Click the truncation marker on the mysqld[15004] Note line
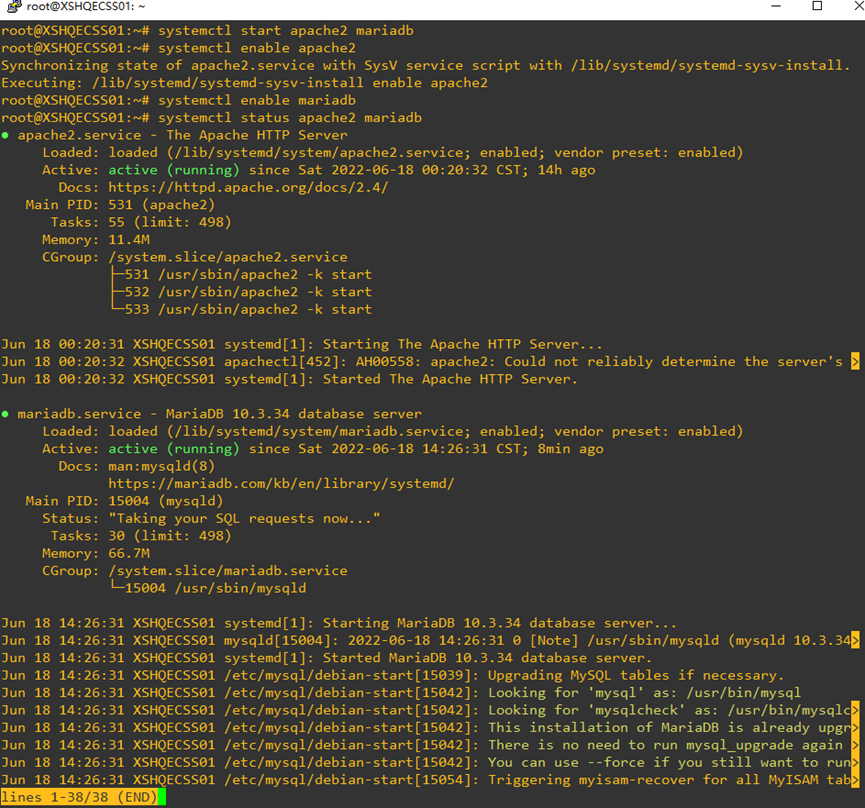 point(855,640)
